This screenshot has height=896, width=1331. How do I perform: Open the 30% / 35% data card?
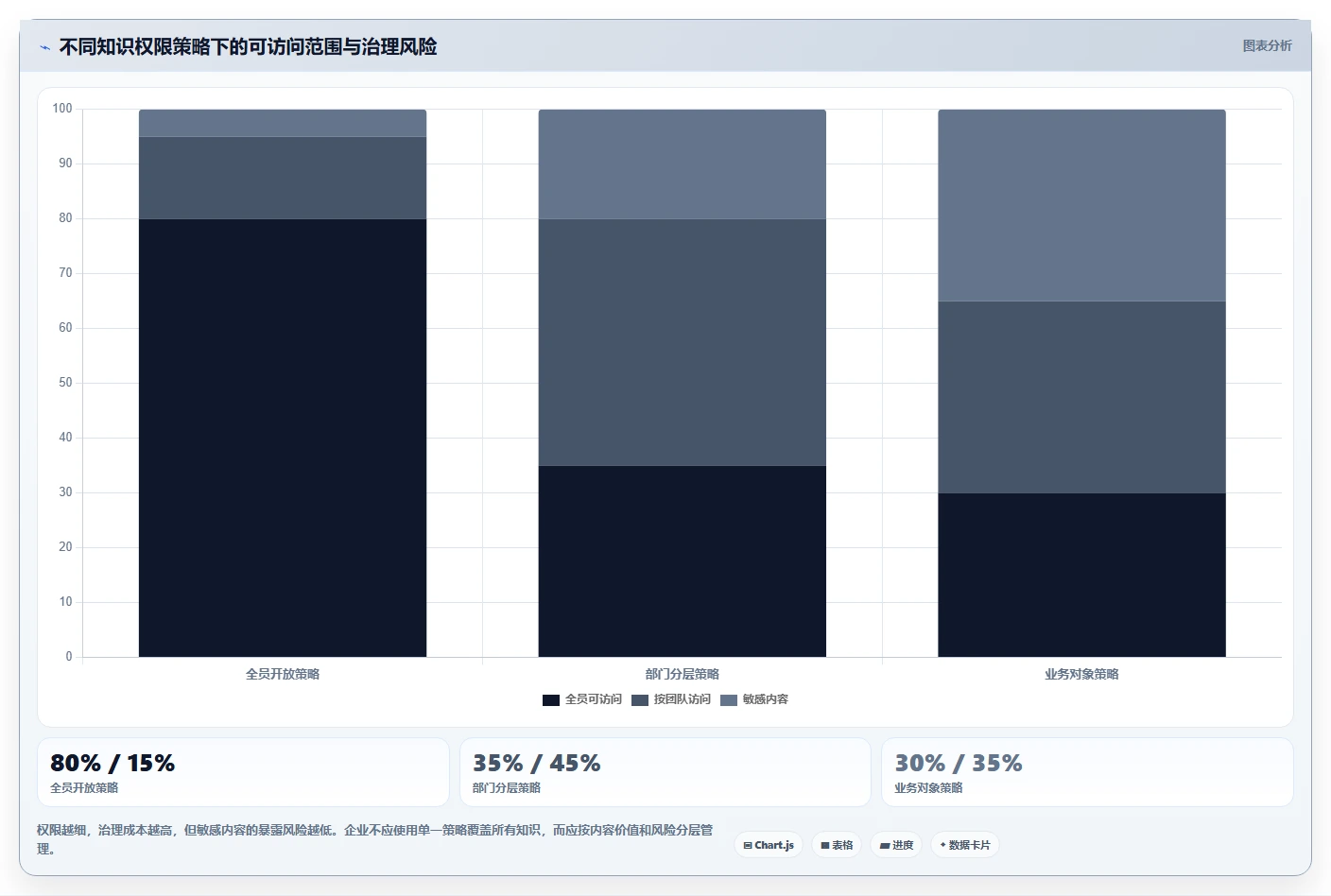pyautogui.click(x=1087, y=772)
